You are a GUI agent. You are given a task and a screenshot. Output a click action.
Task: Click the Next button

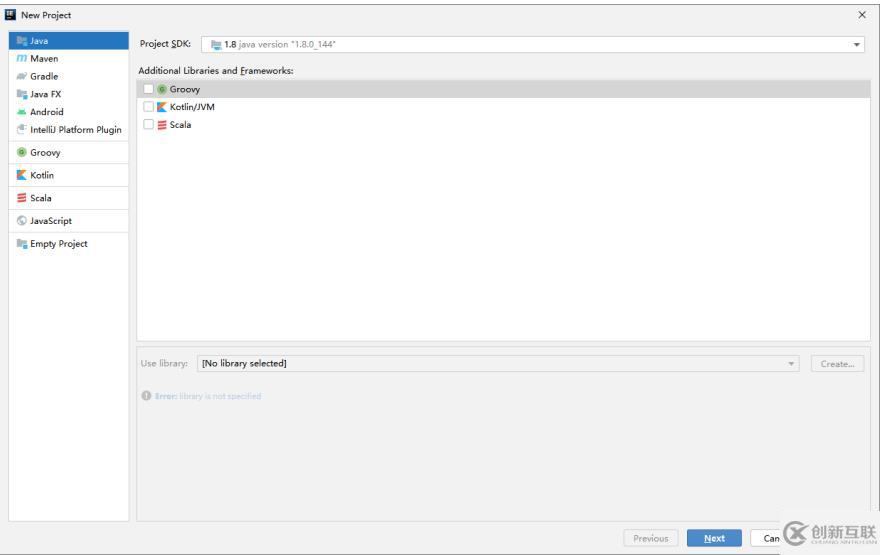point(714,538)
